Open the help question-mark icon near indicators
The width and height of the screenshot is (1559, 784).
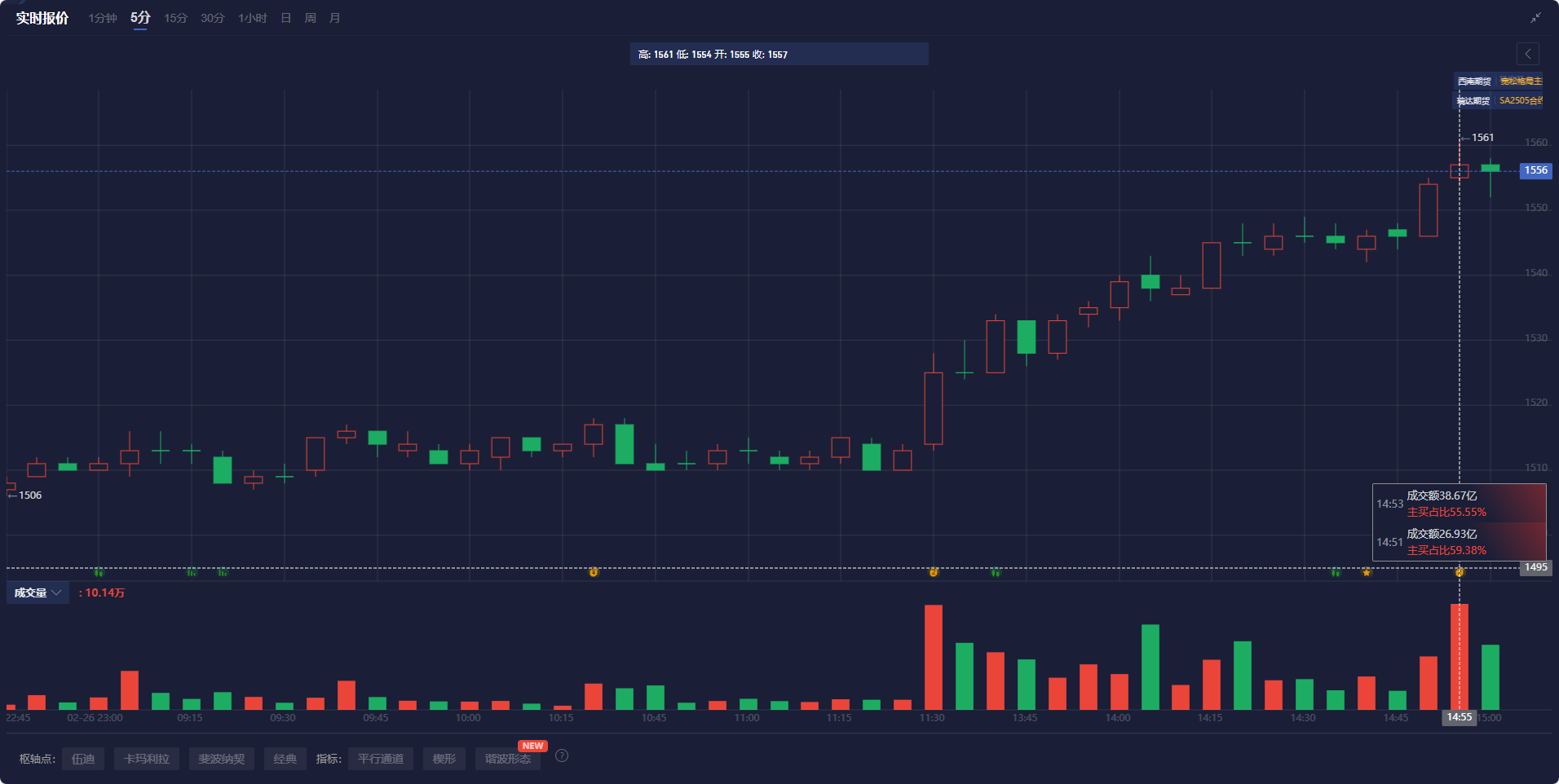coord(561,755)
